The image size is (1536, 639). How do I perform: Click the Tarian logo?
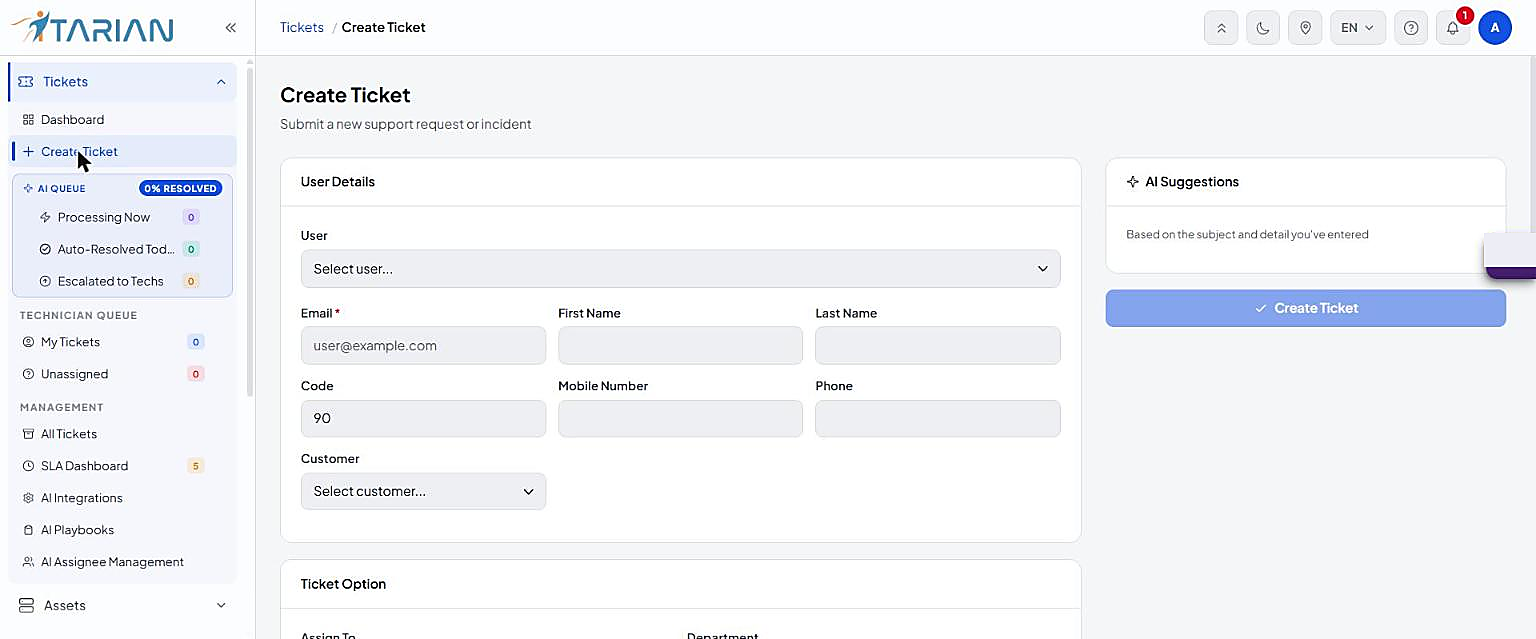pos(92,27)
